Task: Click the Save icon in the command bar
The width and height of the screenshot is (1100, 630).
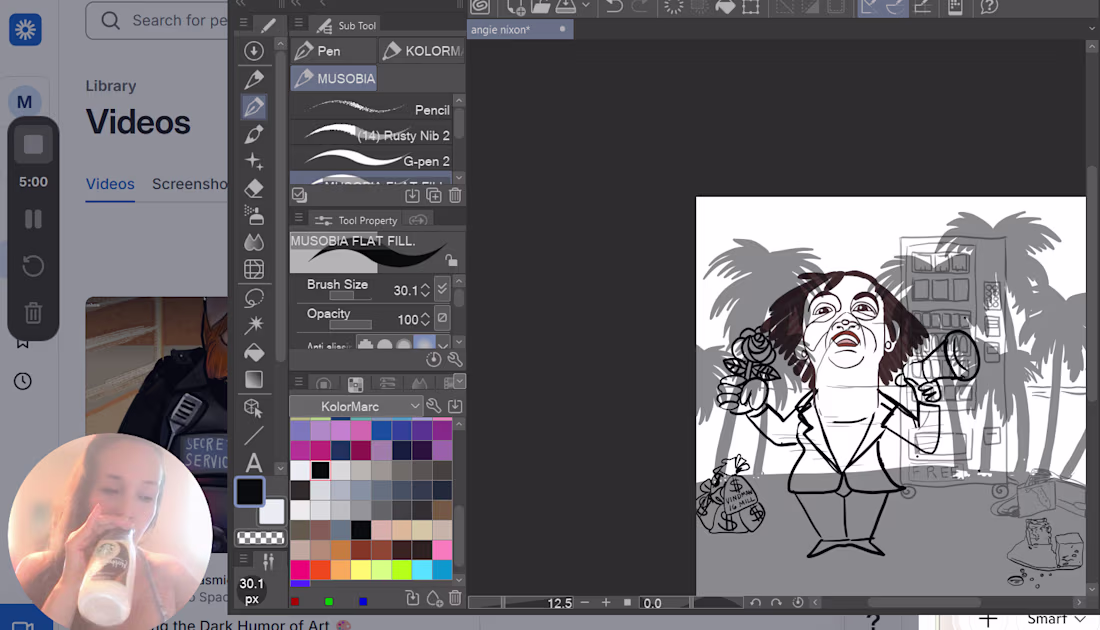Action: tap(565, 7)
